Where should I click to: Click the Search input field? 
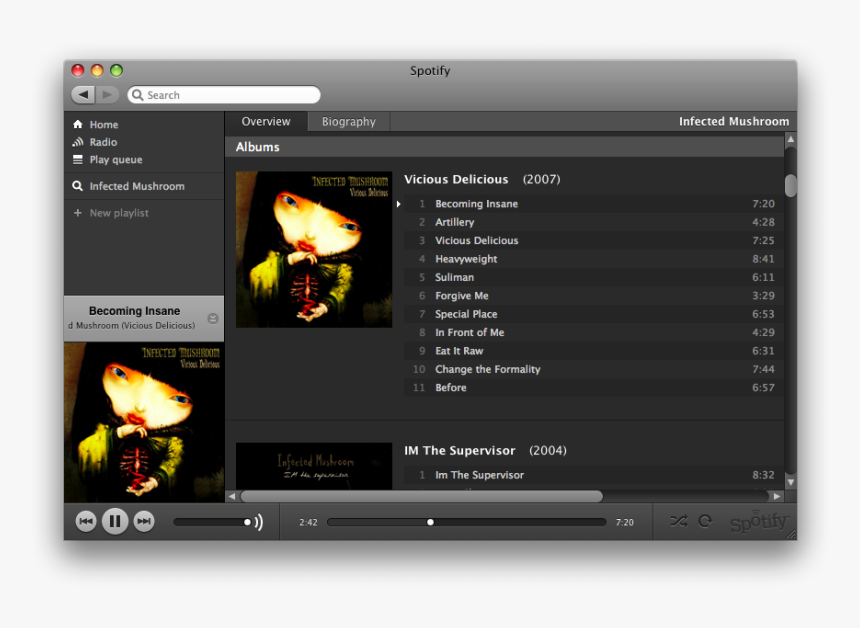tap(224, 95)
